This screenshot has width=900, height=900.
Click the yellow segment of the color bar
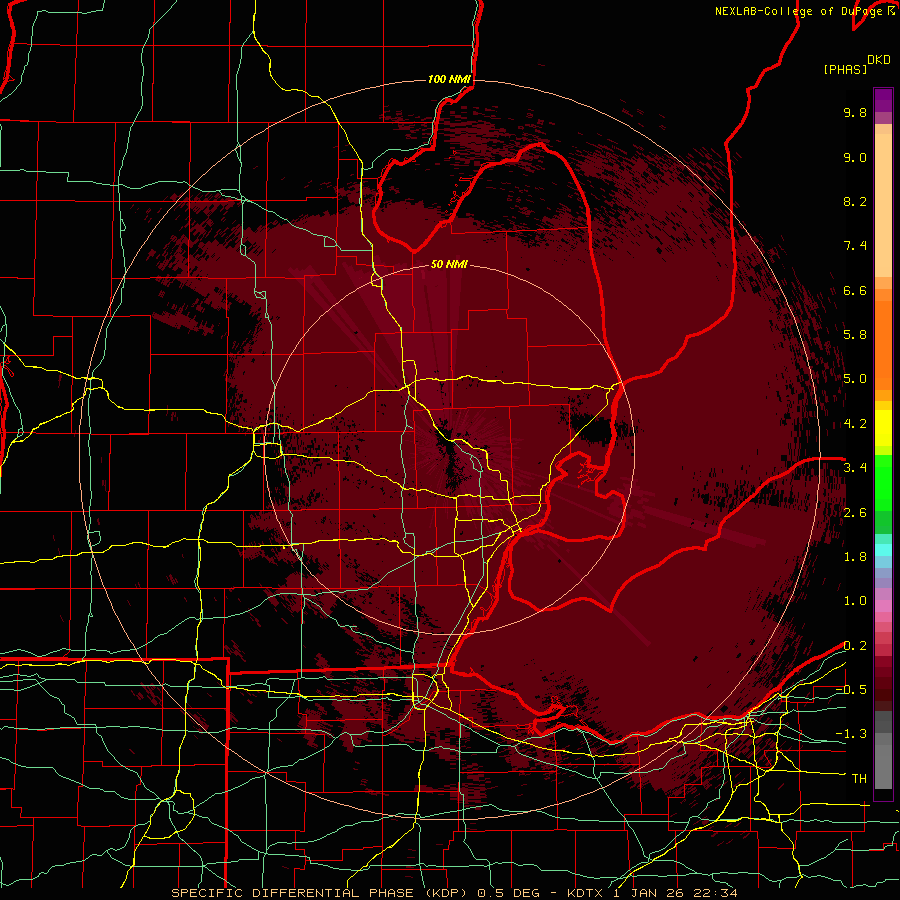tap(883, 428)
